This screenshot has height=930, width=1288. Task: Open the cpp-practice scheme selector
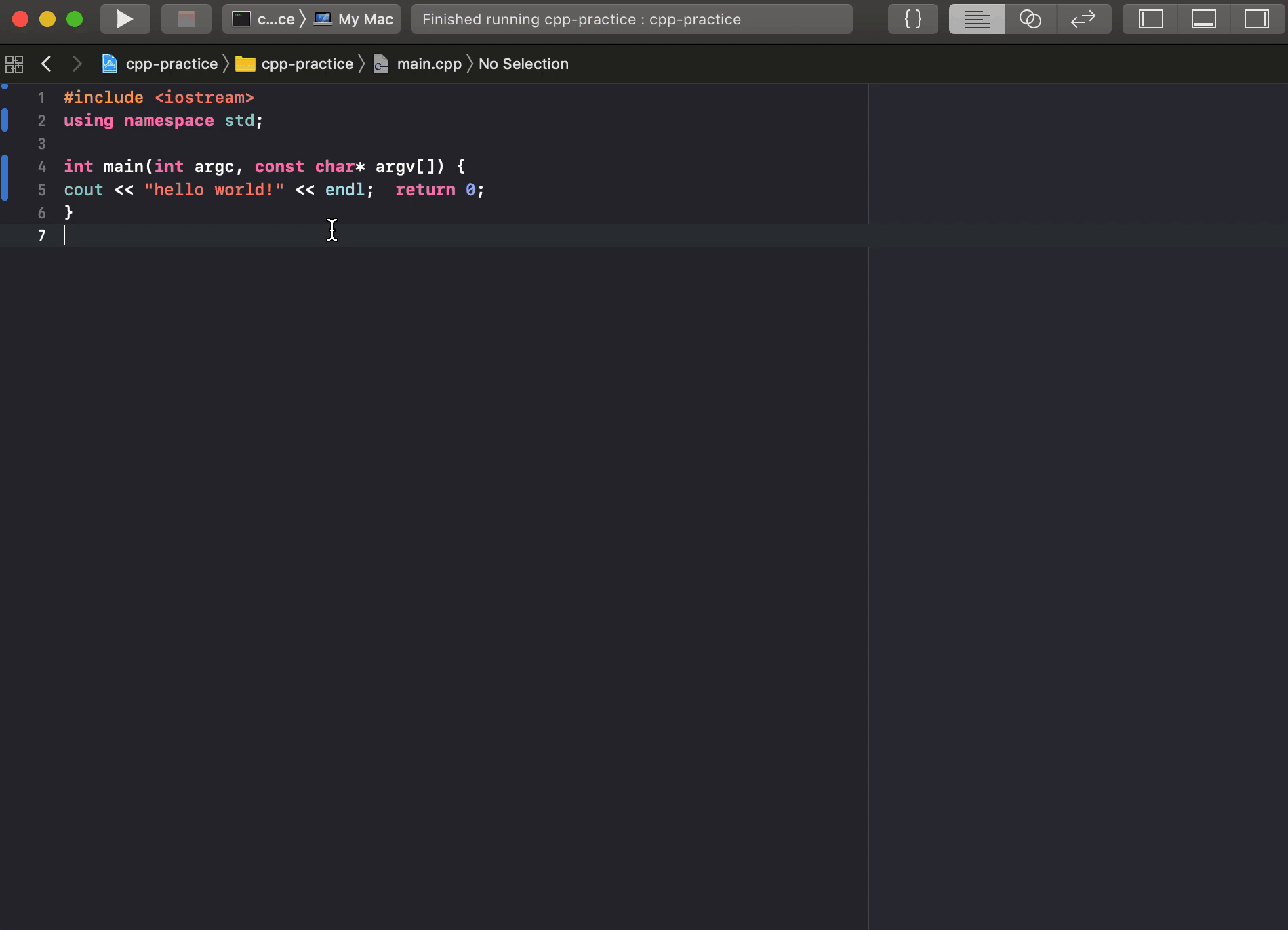(x=264, y=19)
